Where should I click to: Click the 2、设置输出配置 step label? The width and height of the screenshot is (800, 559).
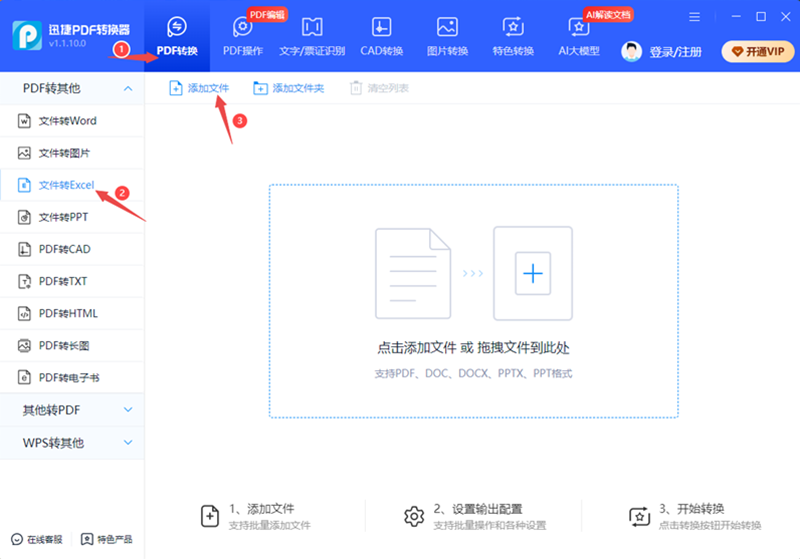click(x=478, y=509)
